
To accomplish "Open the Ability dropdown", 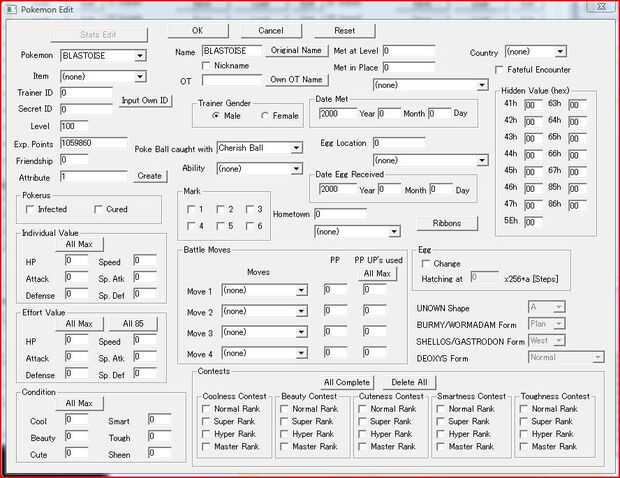I will (x=296, y=169).
